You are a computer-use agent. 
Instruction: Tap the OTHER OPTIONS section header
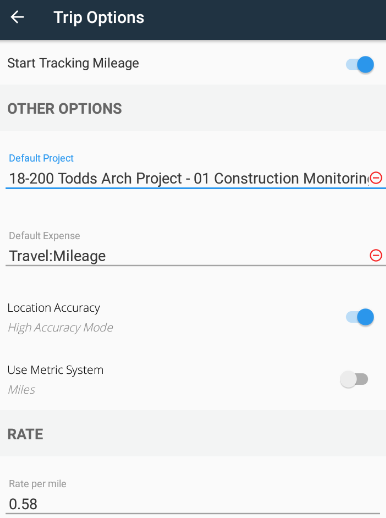click(65, 109)
